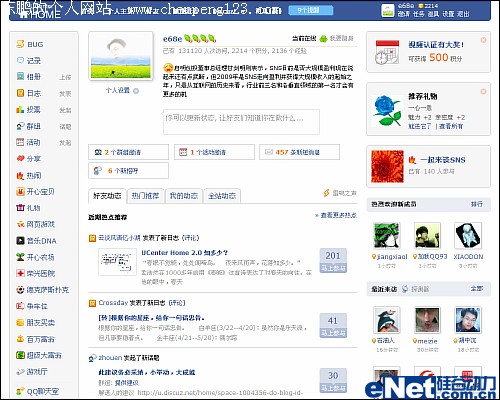Click 任务 in the top header
This screenshot has width=500, height=400.
(418, 14)
